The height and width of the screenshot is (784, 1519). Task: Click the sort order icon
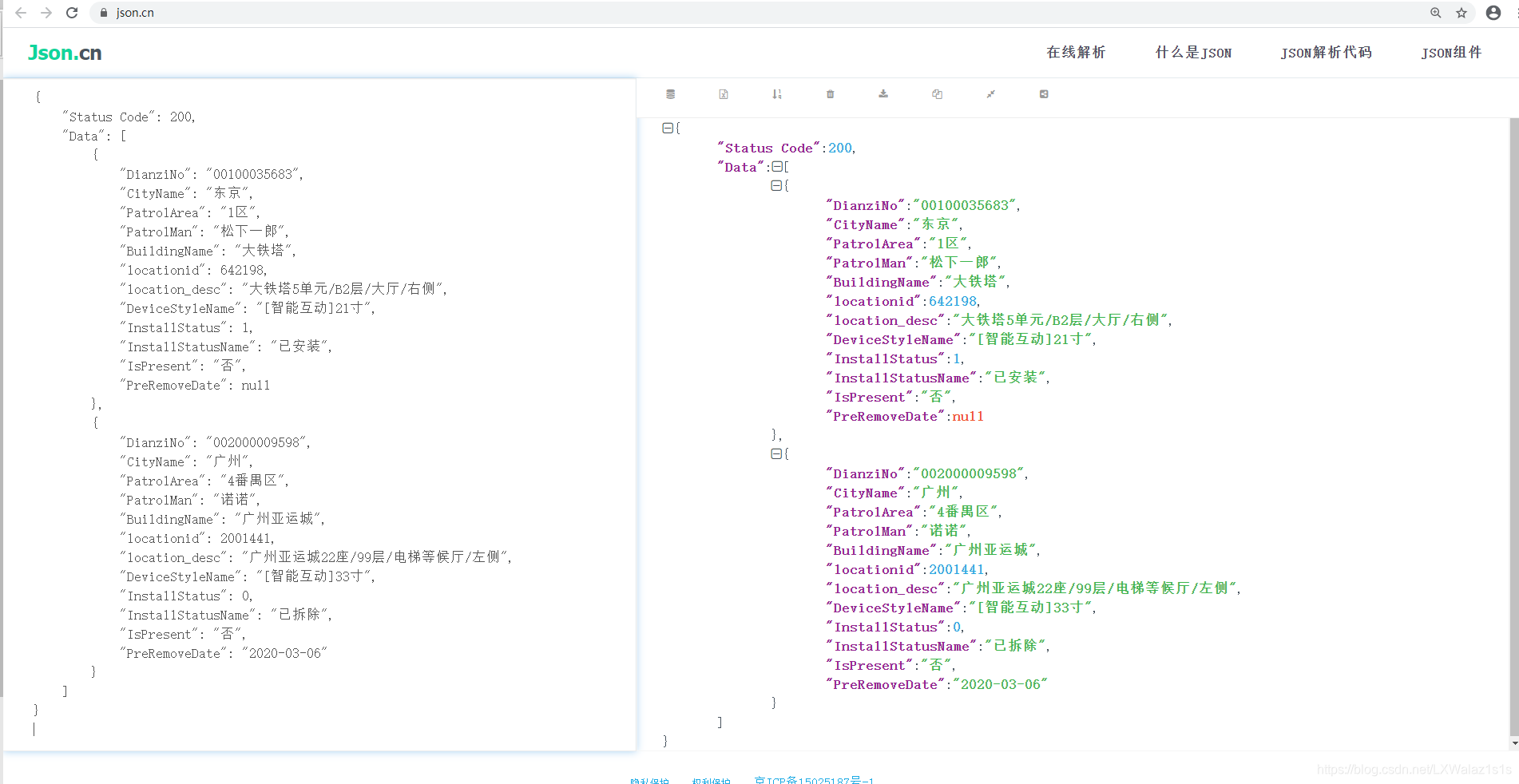pyautogui.click(x=777, y=94)
